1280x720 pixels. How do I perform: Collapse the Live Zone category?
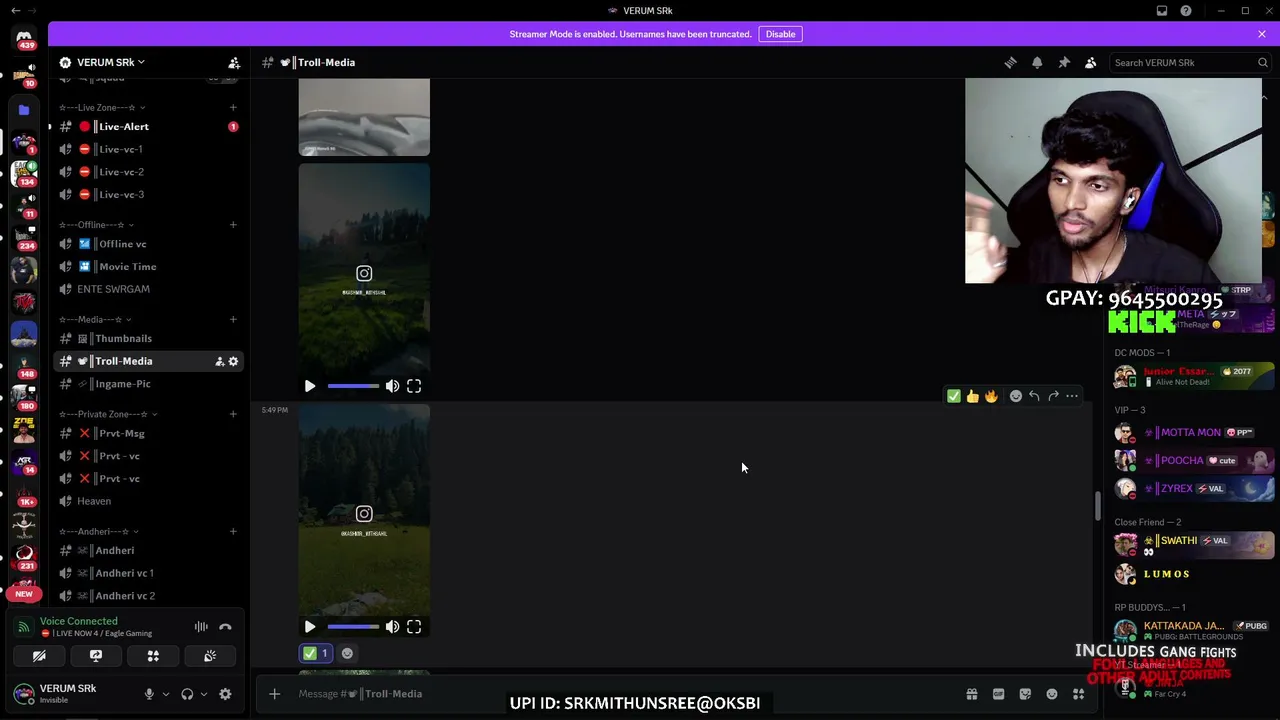[x=102, y=107]
